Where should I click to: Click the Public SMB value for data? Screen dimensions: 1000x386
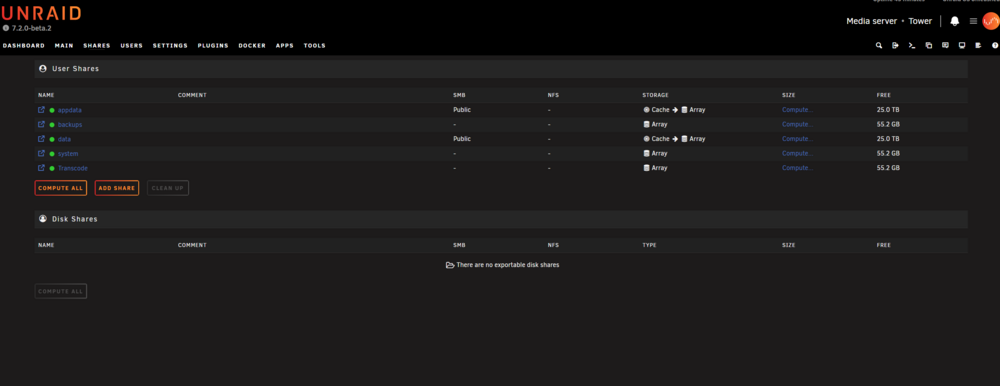(x=462, y=138)
